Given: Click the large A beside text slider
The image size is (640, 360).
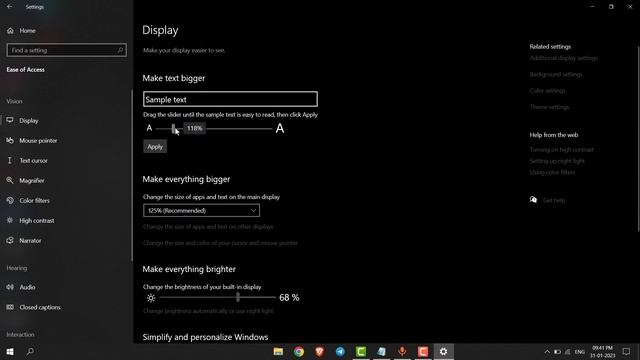Looking at the screenshot, I should pos(280,129).
